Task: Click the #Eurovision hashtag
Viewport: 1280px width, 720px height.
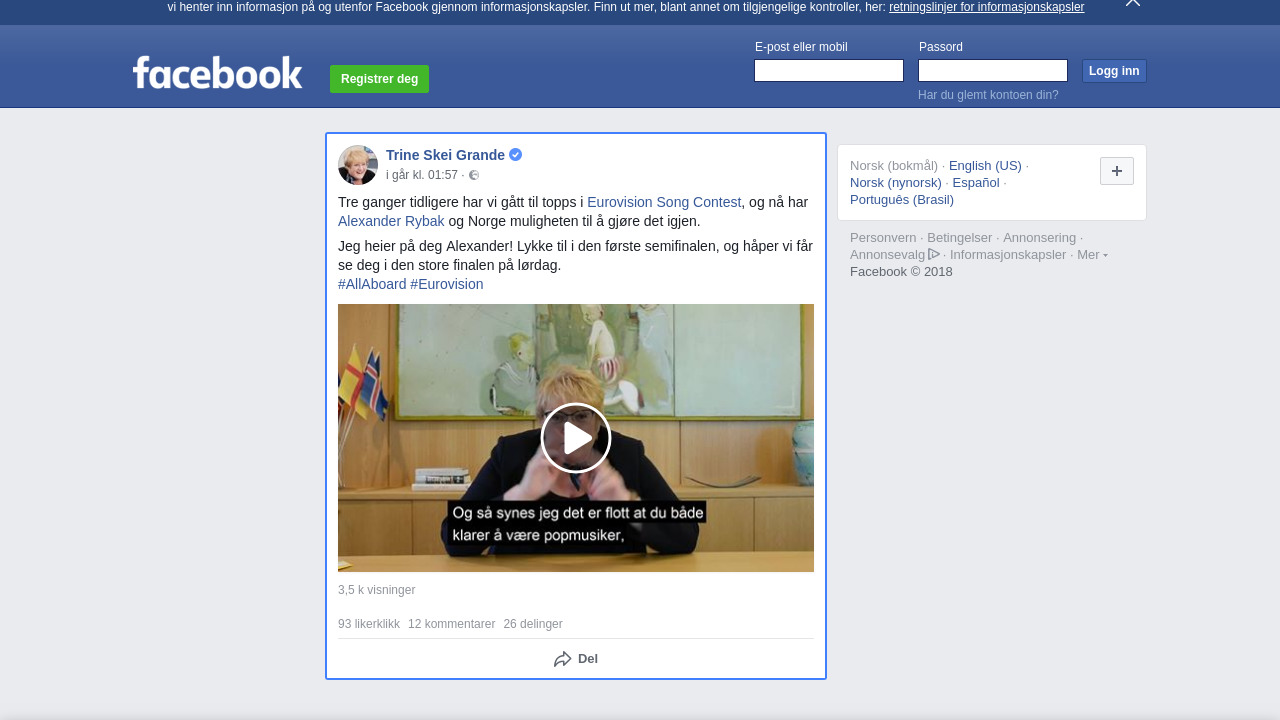Action: click(447, 284)
